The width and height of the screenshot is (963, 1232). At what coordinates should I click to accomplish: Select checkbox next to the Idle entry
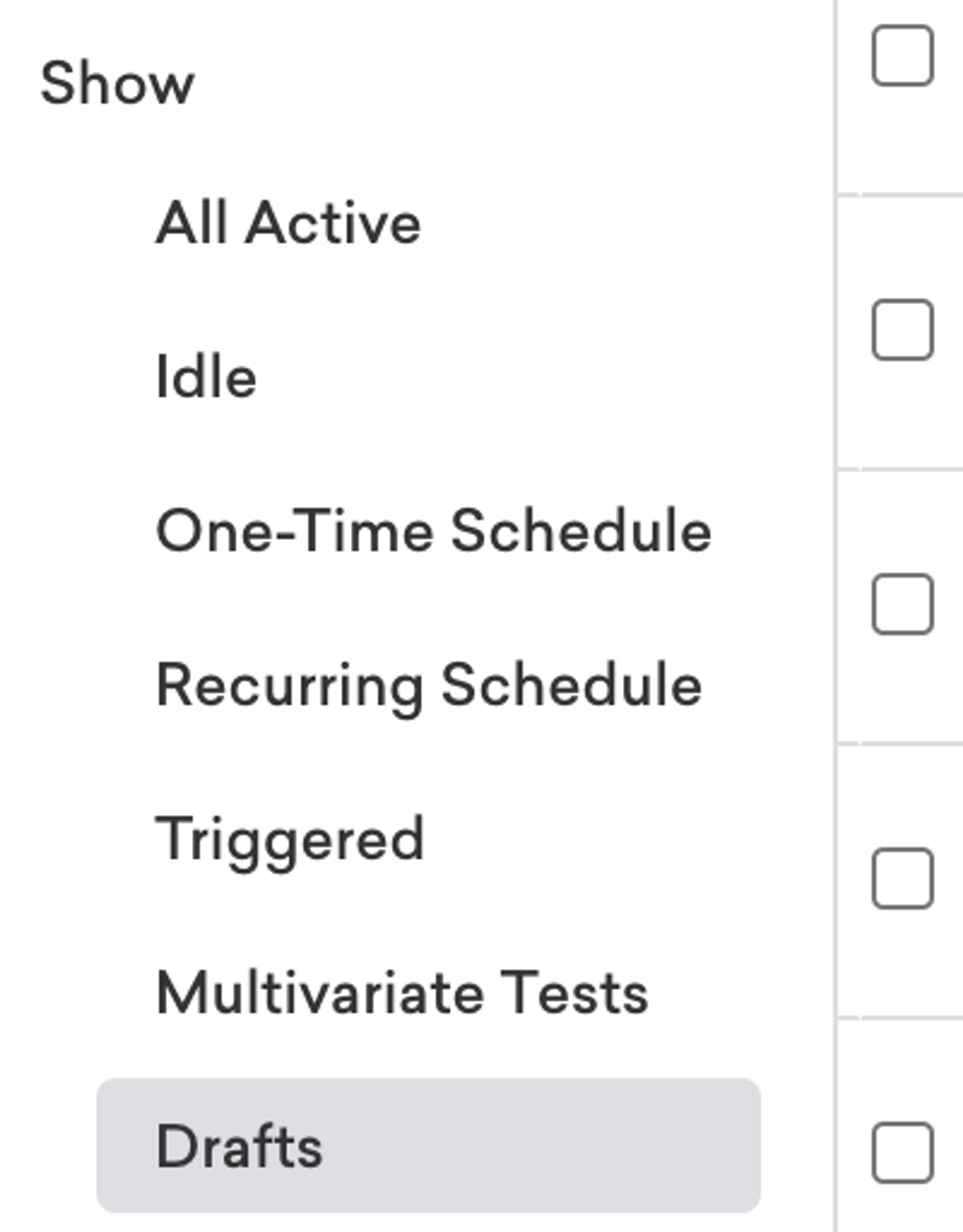pos(903,329)
